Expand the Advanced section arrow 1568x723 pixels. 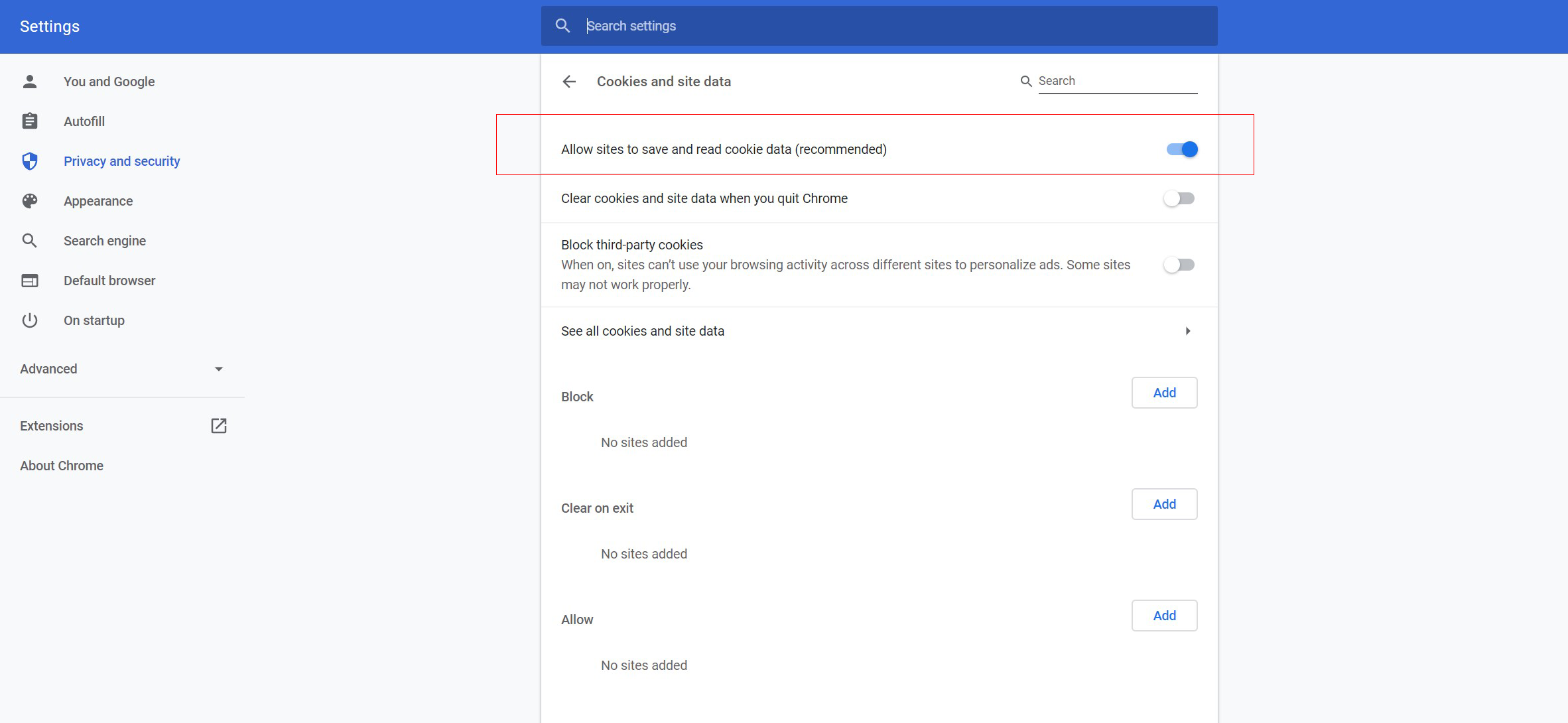219,369
